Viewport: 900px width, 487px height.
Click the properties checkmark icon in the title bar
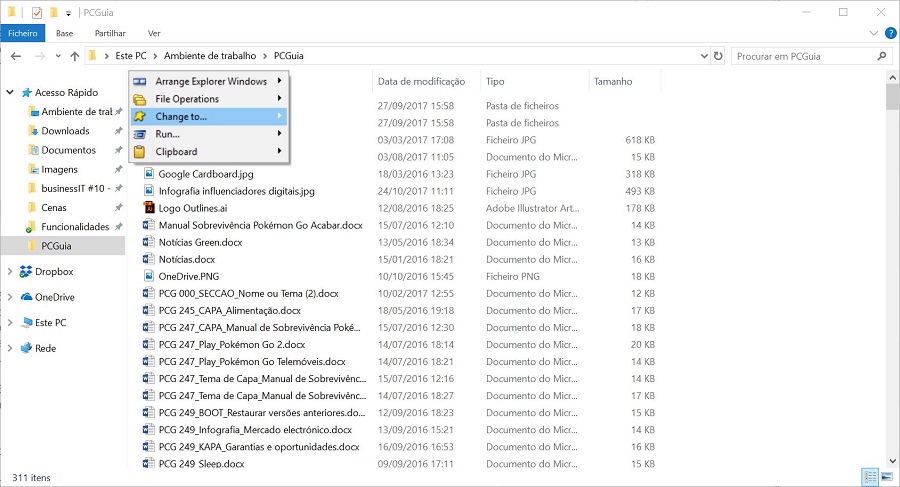click(x=37, y=12)
